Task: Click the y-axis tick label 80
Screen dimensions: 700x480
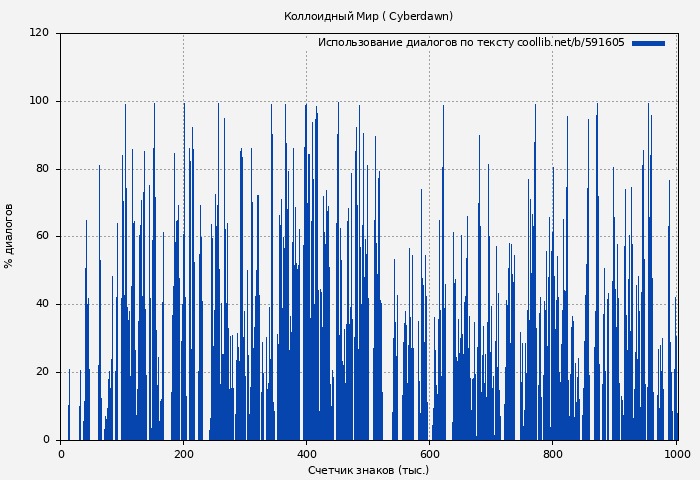Action: [x=42, y=169]
